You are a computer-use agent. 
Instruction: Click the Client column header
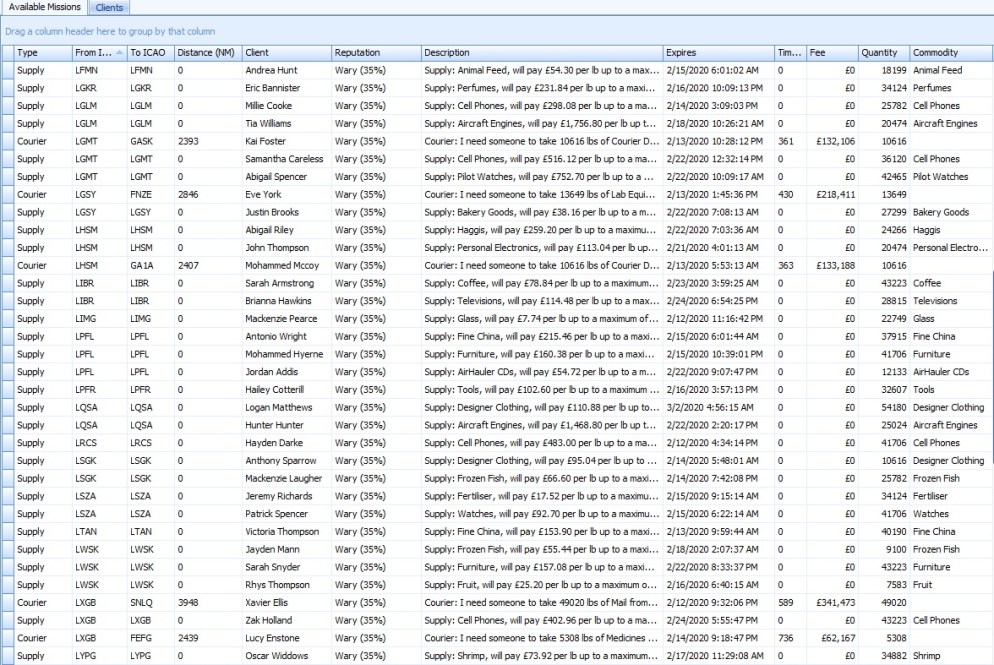coord(285,52)
